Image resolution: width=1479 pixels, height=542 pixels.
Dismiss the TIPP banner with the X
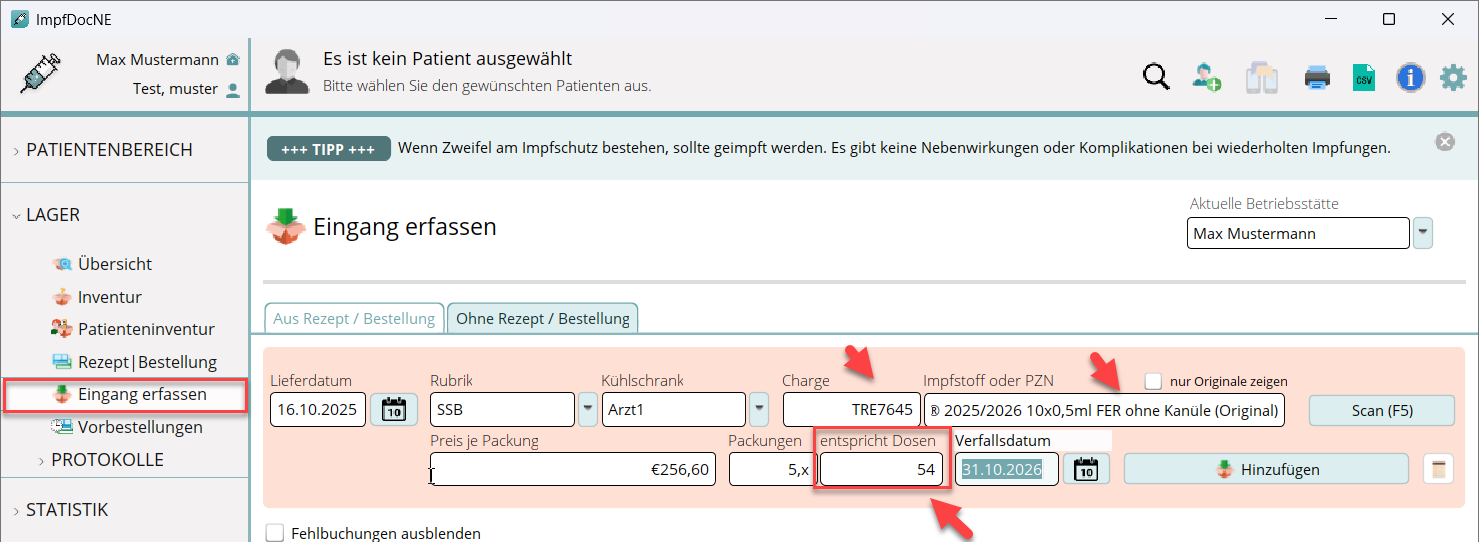(x=1444, y=142)
